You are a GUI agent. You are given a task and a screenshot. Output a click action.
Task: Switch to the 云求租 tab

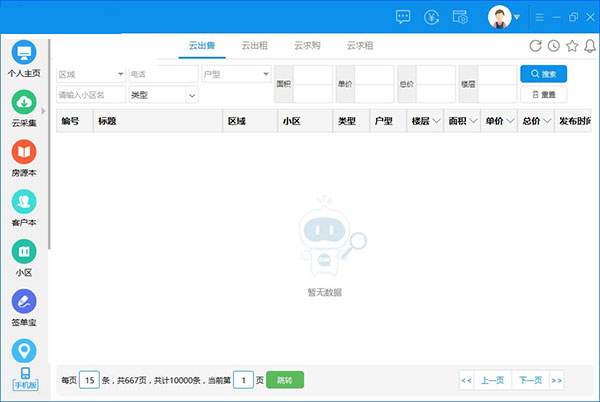tap(360, 46)
